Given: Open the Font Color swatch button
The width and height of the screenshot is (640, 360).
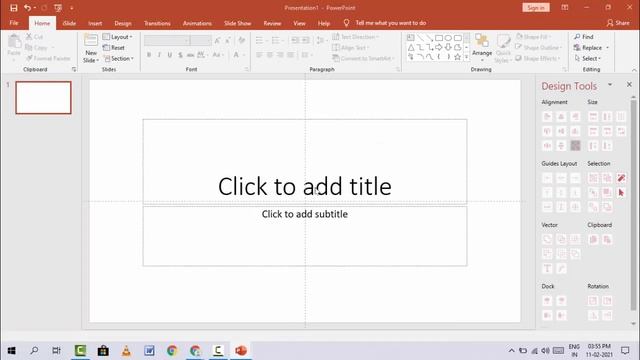Looking at the screenshot, I should coord(236,55).
